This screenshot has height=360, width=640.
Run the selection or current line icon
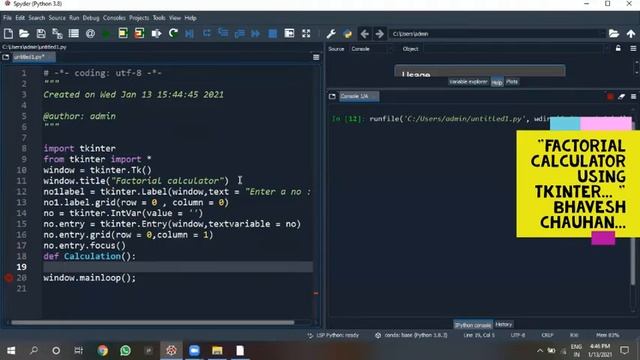156,33
